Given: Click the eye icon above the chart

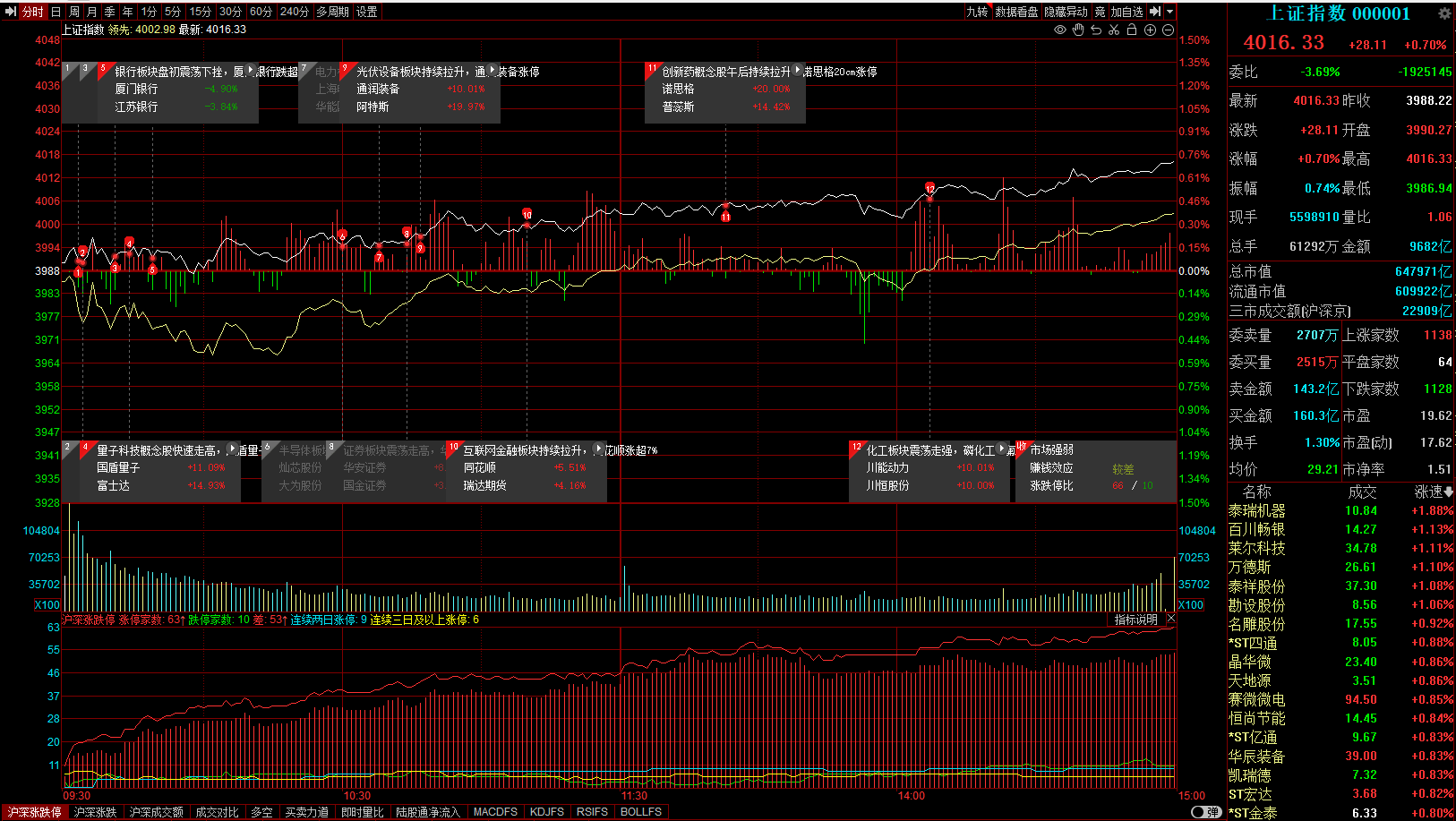Looking at the screenshot, I should pos(1060,30).
